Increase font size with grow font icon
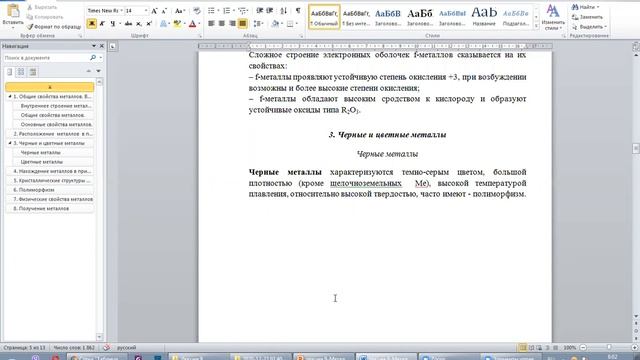Viewport: 640px width, 360px height. click(155, 11)
